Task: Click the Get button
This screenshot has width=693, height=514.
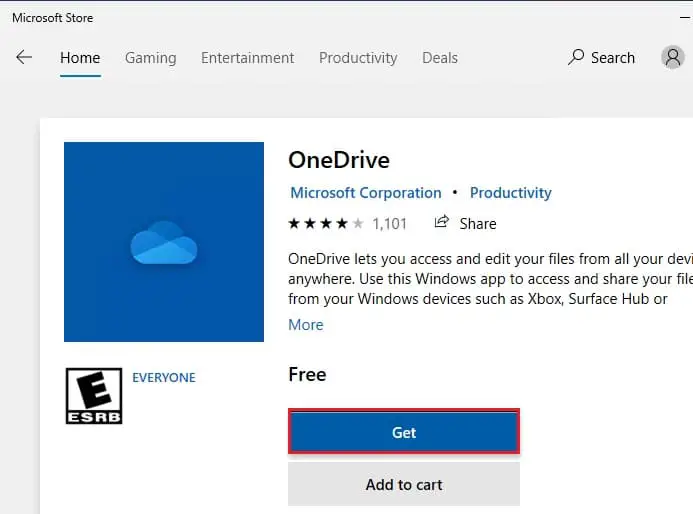Action: [x=404, y=432]
